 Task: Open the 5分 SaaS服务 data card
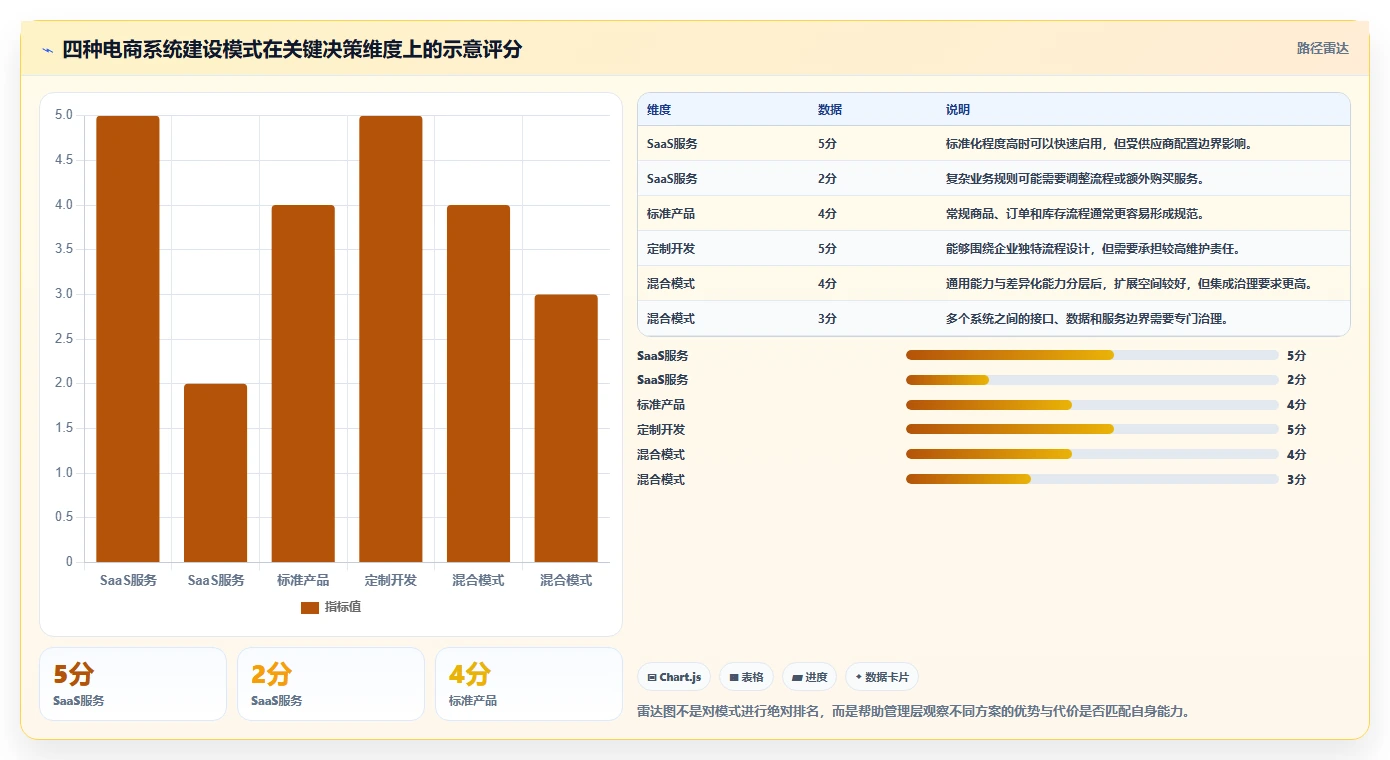[x=133, y=684]
